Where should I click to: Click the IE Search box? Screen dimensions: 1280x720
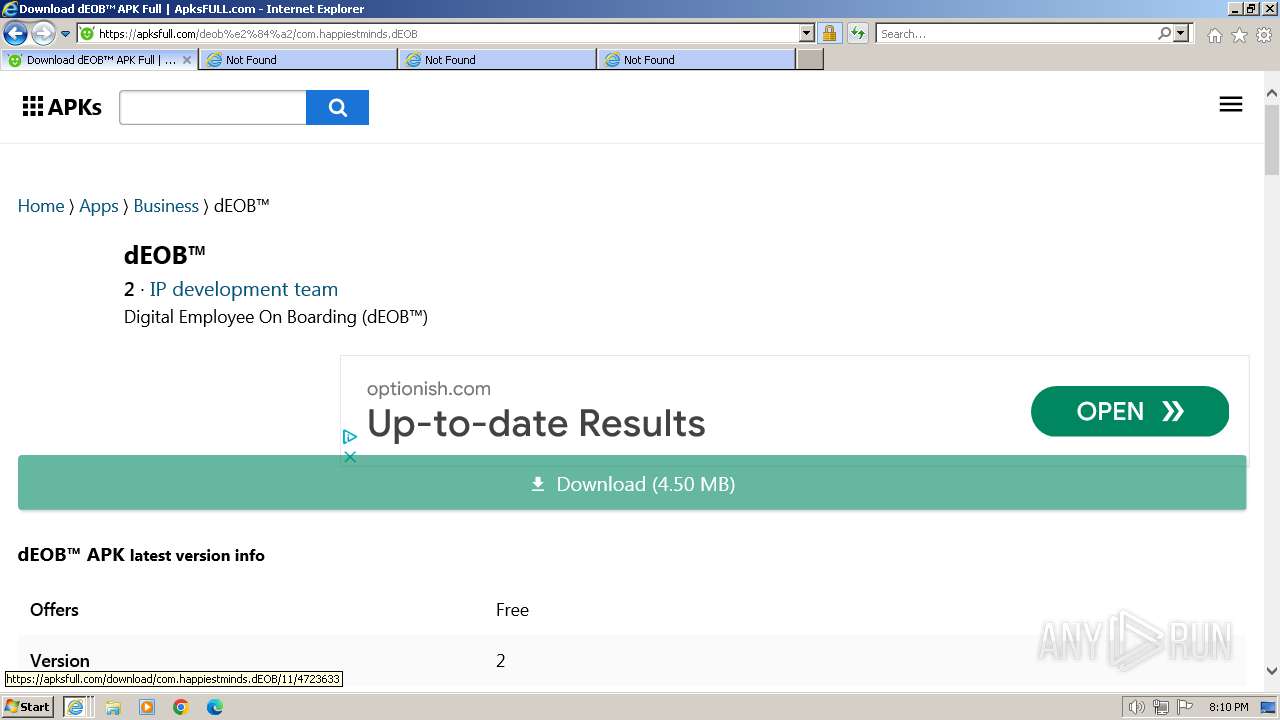1015,33
